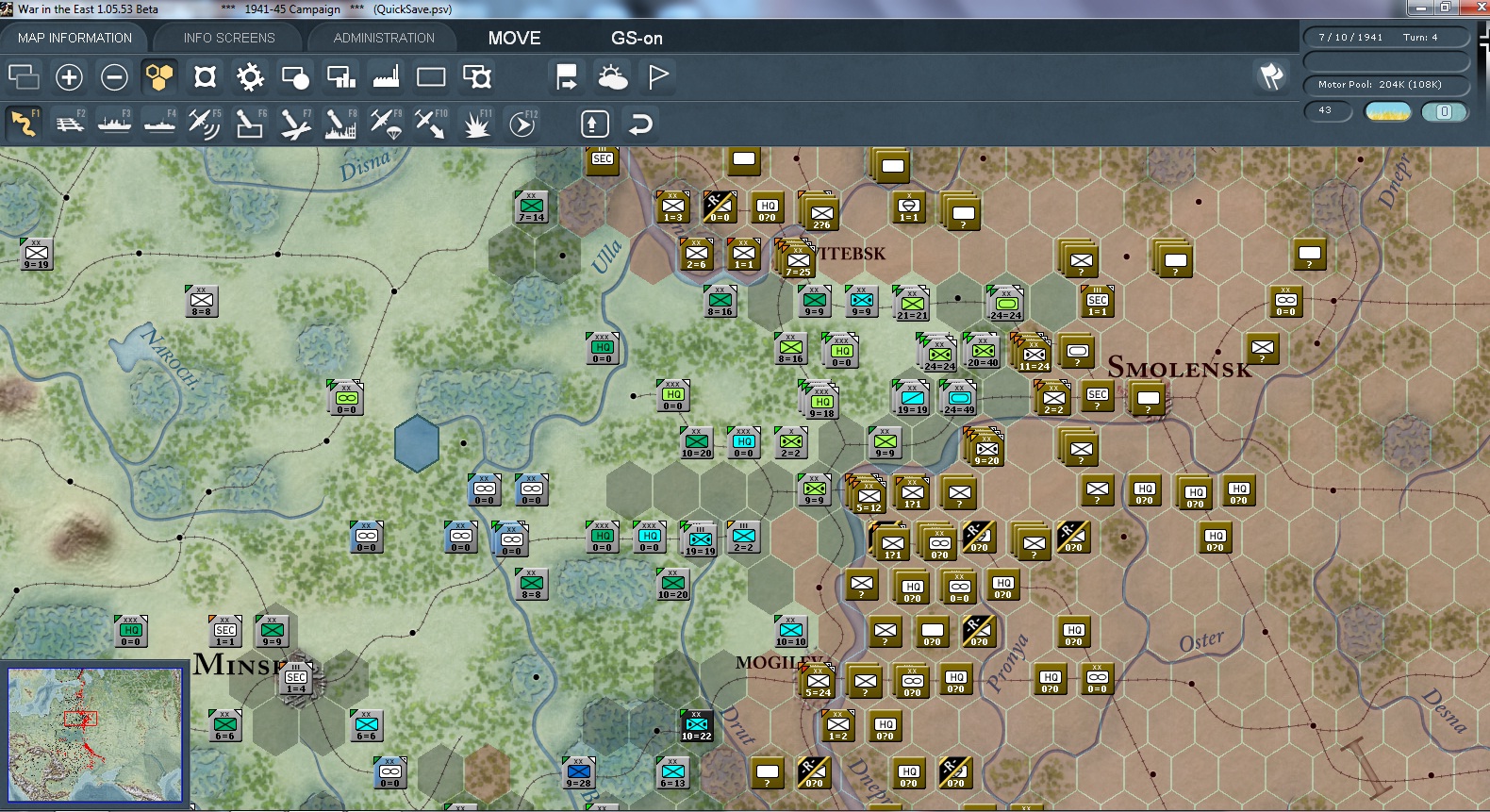The height and width of the screenshot is (812, 1490).
Task: Select the Soviet stack labeled 7=25
Action: pos(798,258)
